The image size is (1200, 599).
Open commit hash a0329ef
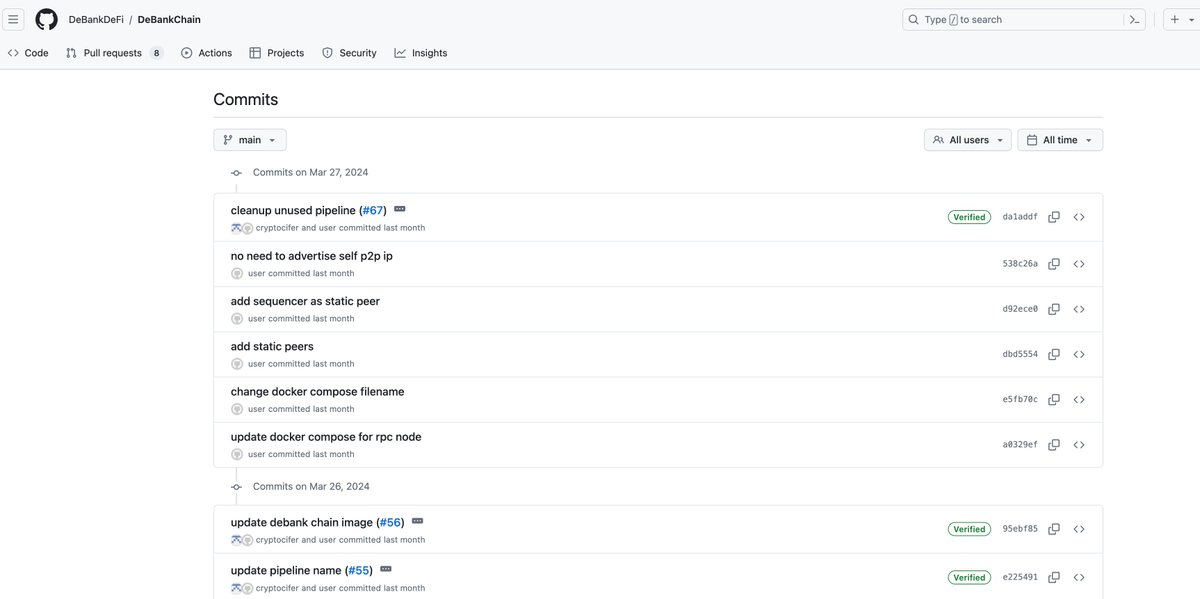(x=1020, y=444)
